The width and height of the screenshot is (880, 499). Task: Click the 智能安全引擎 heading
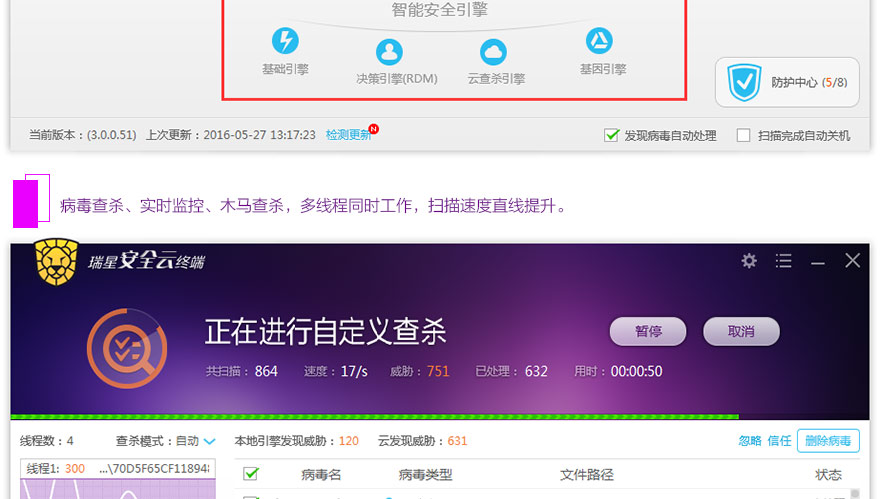click(439, 10)
